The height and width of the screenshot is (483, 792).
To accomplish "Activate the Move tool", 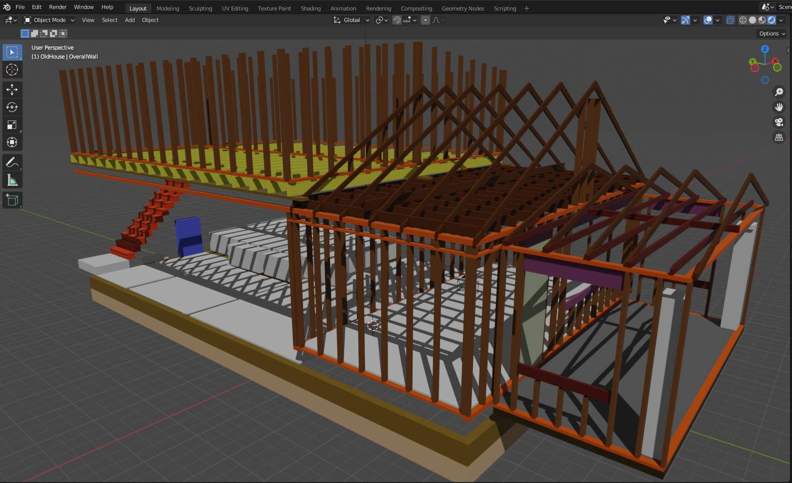I will (x=12, y=89).
